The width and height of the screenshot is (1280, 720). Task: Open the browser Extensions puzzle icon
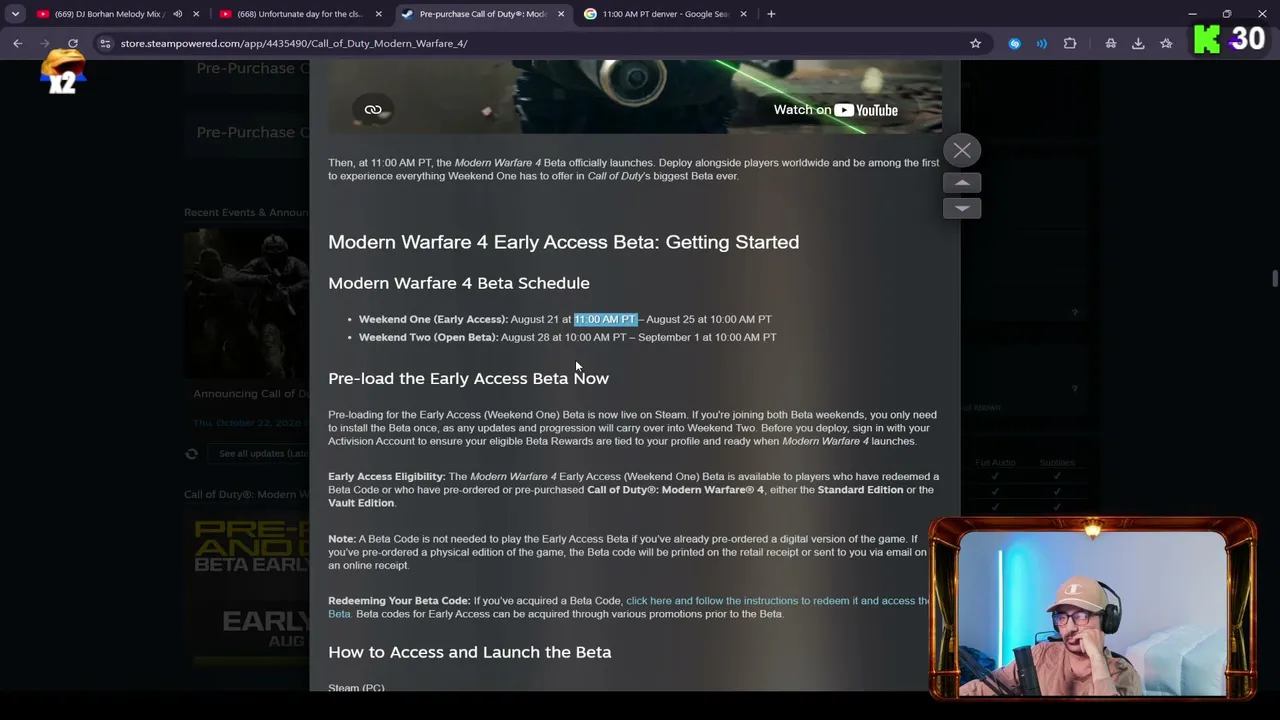point(1070,43)
